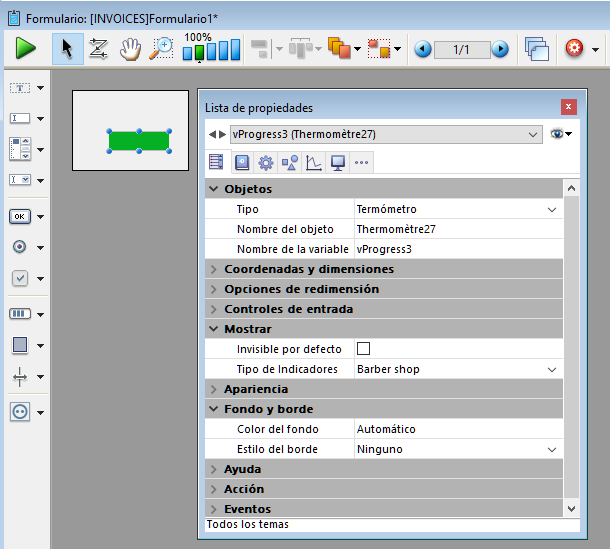Tick the Invisible por defecto checkbox
The width and height of the screenshot is (610, 549).
363,349
